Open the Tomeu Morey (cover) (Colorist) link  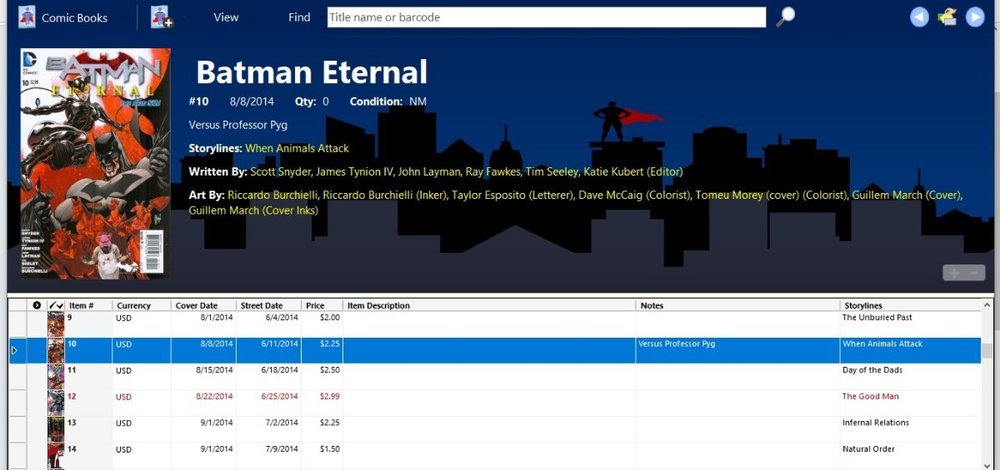point(771,195)
